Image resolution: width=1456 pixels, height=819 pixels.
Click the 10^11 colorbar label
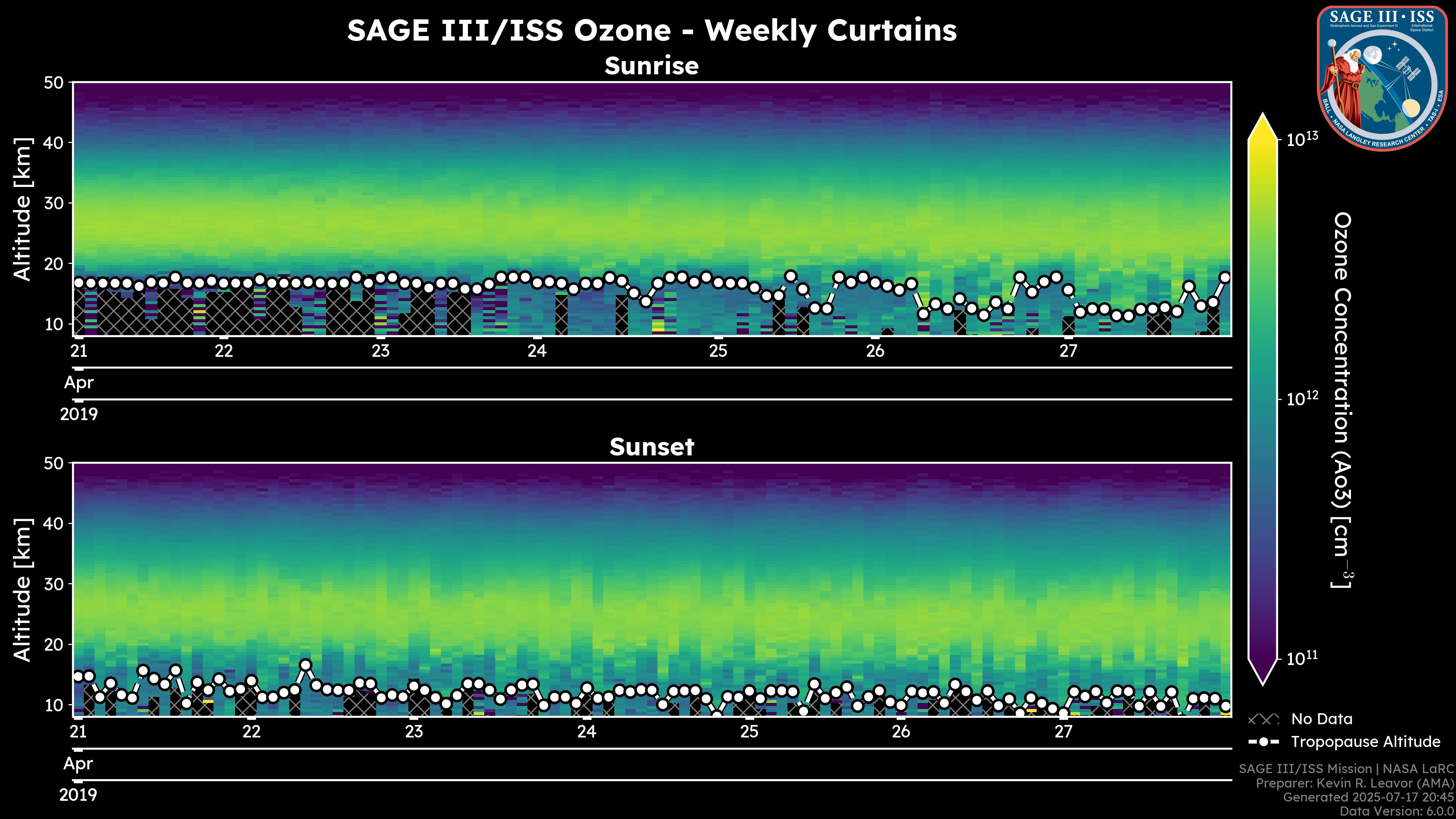(x=1302, y=659)
